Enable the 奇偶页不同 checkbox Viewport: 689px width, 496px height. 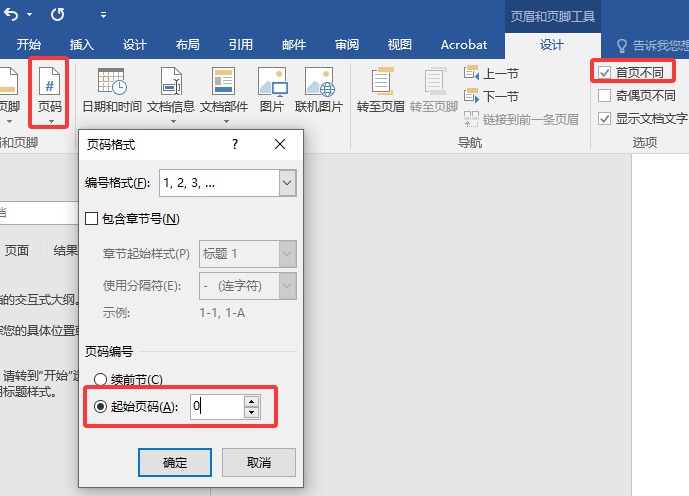(604, 96)
